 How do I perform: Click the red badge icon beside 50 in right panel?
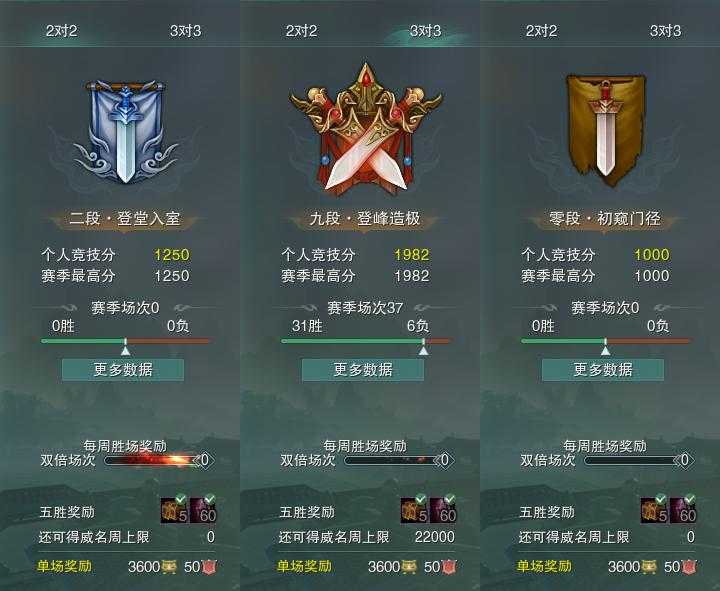pyautogui.click(x=689, y=567)
